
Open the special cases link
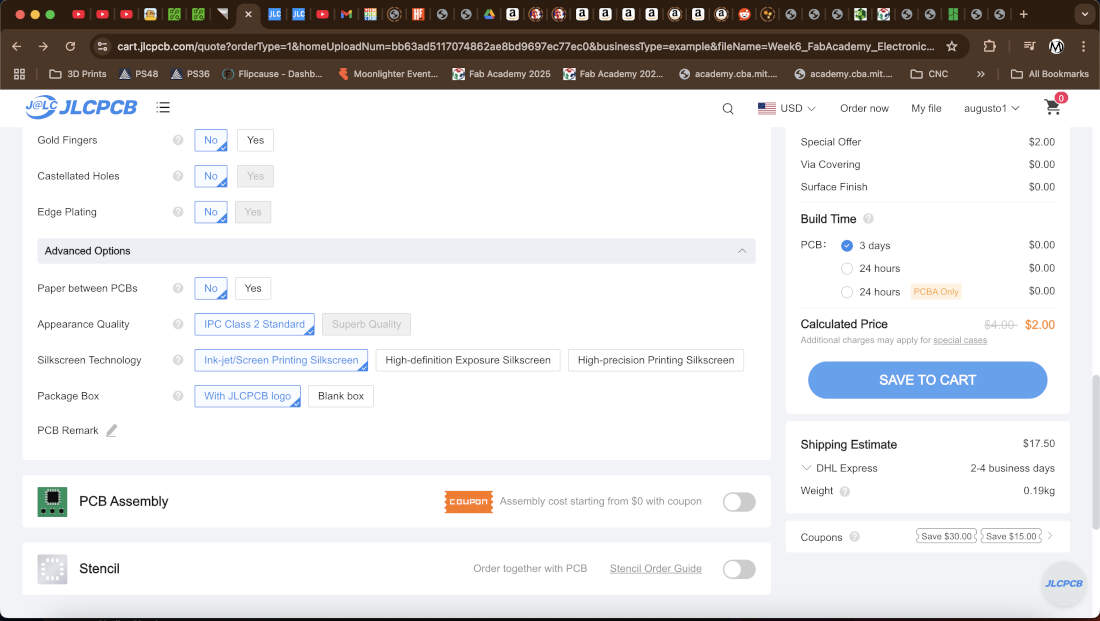960,340
